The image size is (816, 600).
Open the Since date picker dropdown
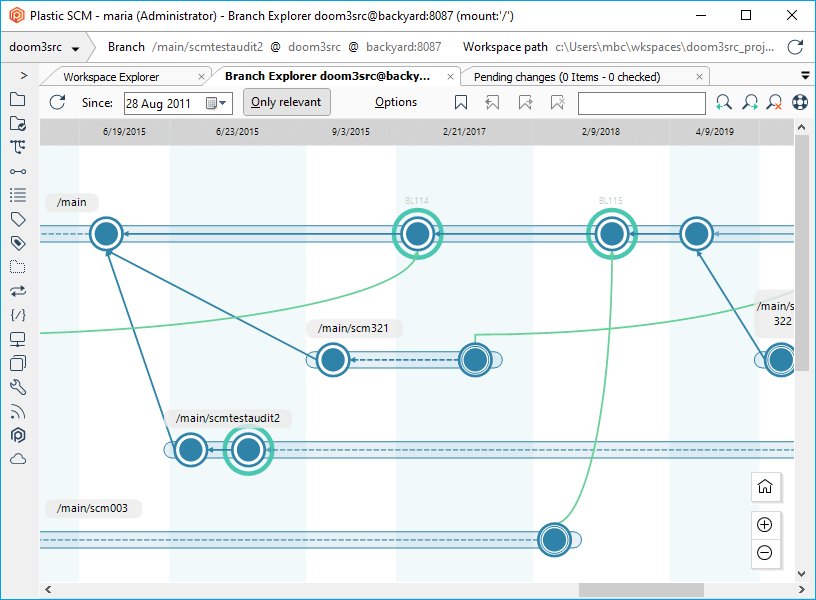(217, 103)
